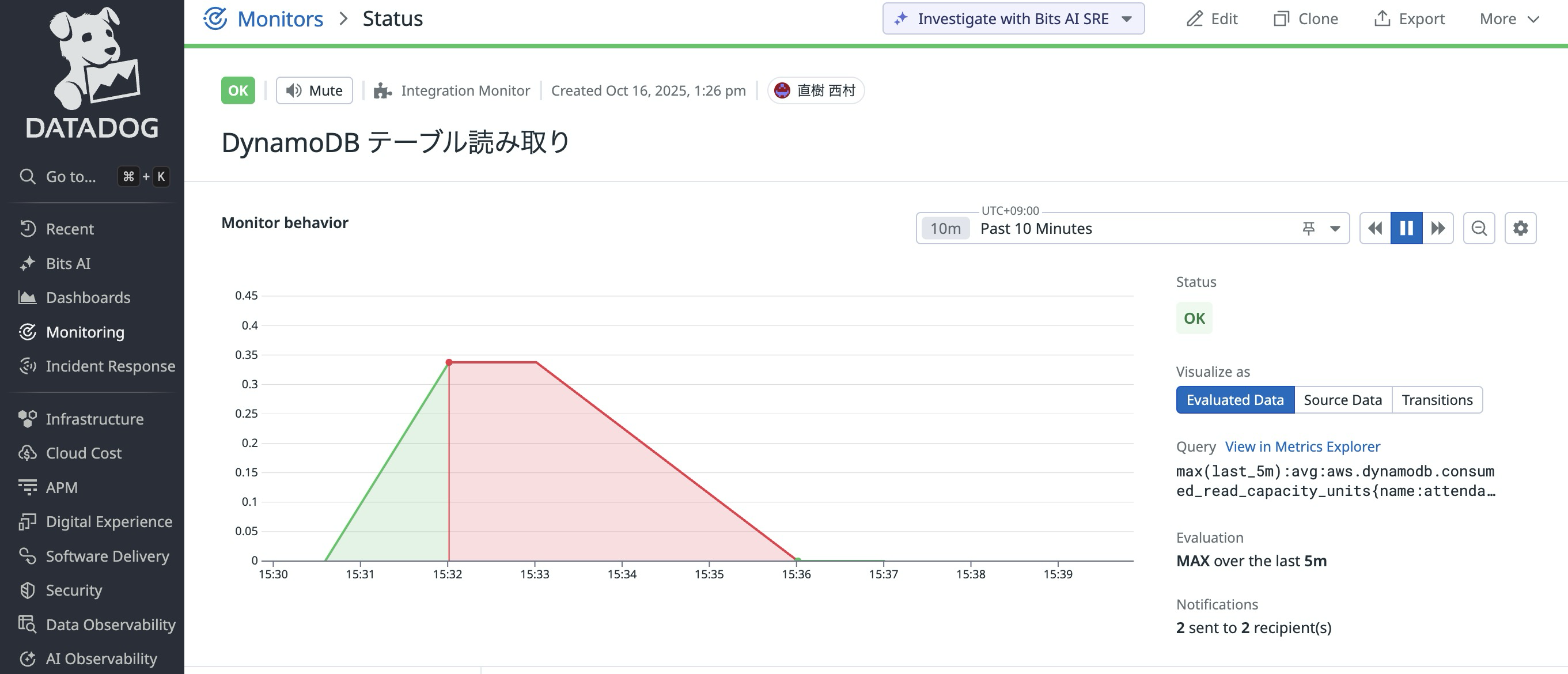Go to Monitors via the breadcrumb
The width and height of the screenshot is (1568, 674).
coord(280,18)
